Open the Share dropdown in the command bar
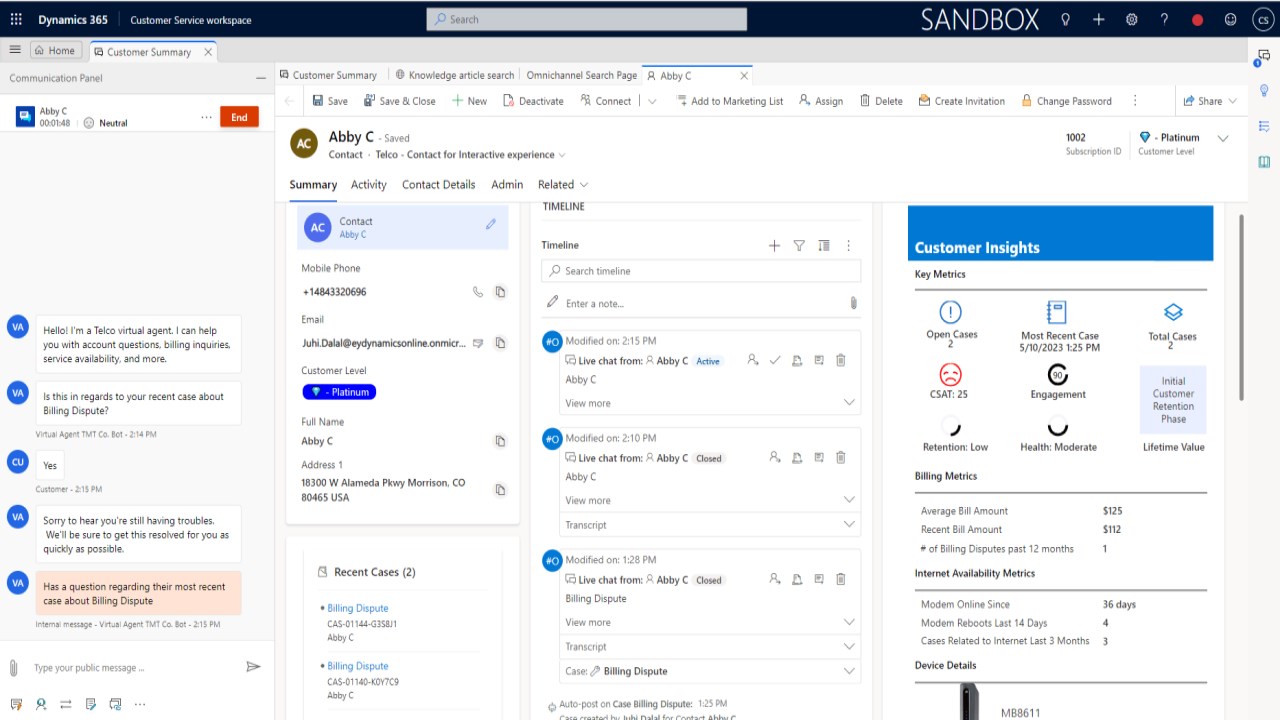The height and width of the screenshot is (720, 1280). (1210, 101)
